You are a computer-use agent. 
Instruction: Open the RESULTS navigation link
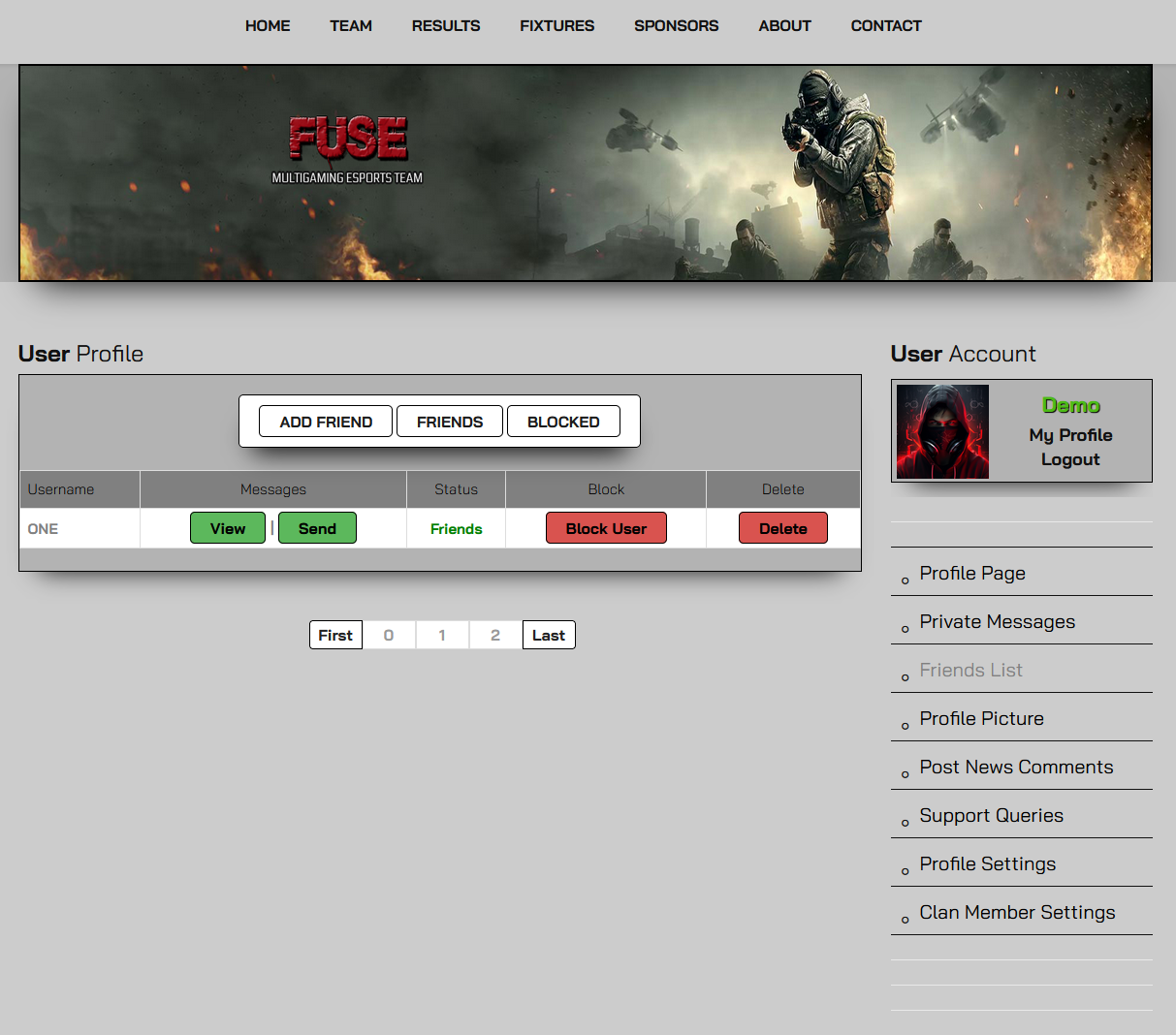pyautogui.click(x=446, y=26)
